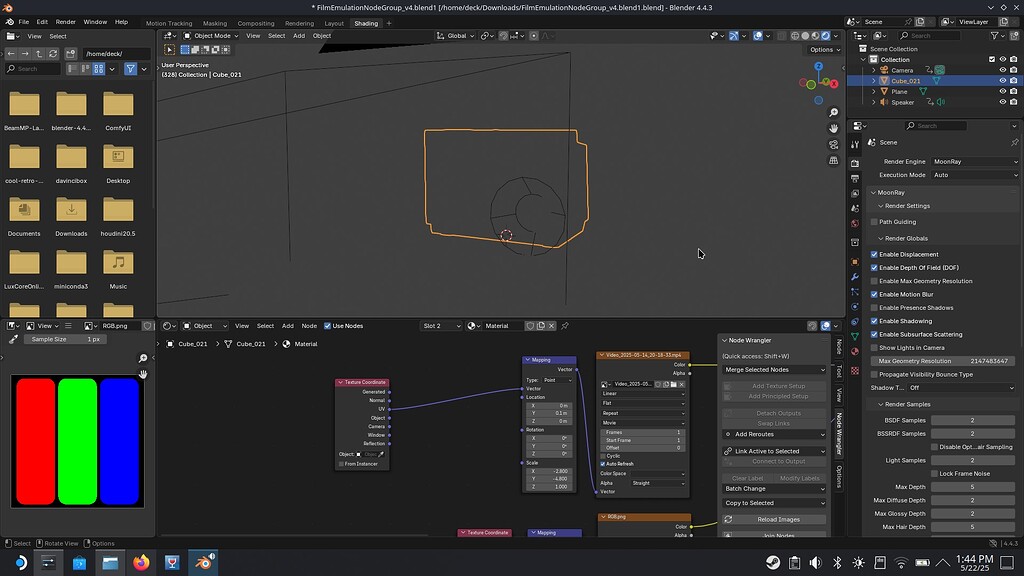Open the Execution Mode dropdown
The height and width of the screenshot is (576, 1024).
click(x=975, y=175)
